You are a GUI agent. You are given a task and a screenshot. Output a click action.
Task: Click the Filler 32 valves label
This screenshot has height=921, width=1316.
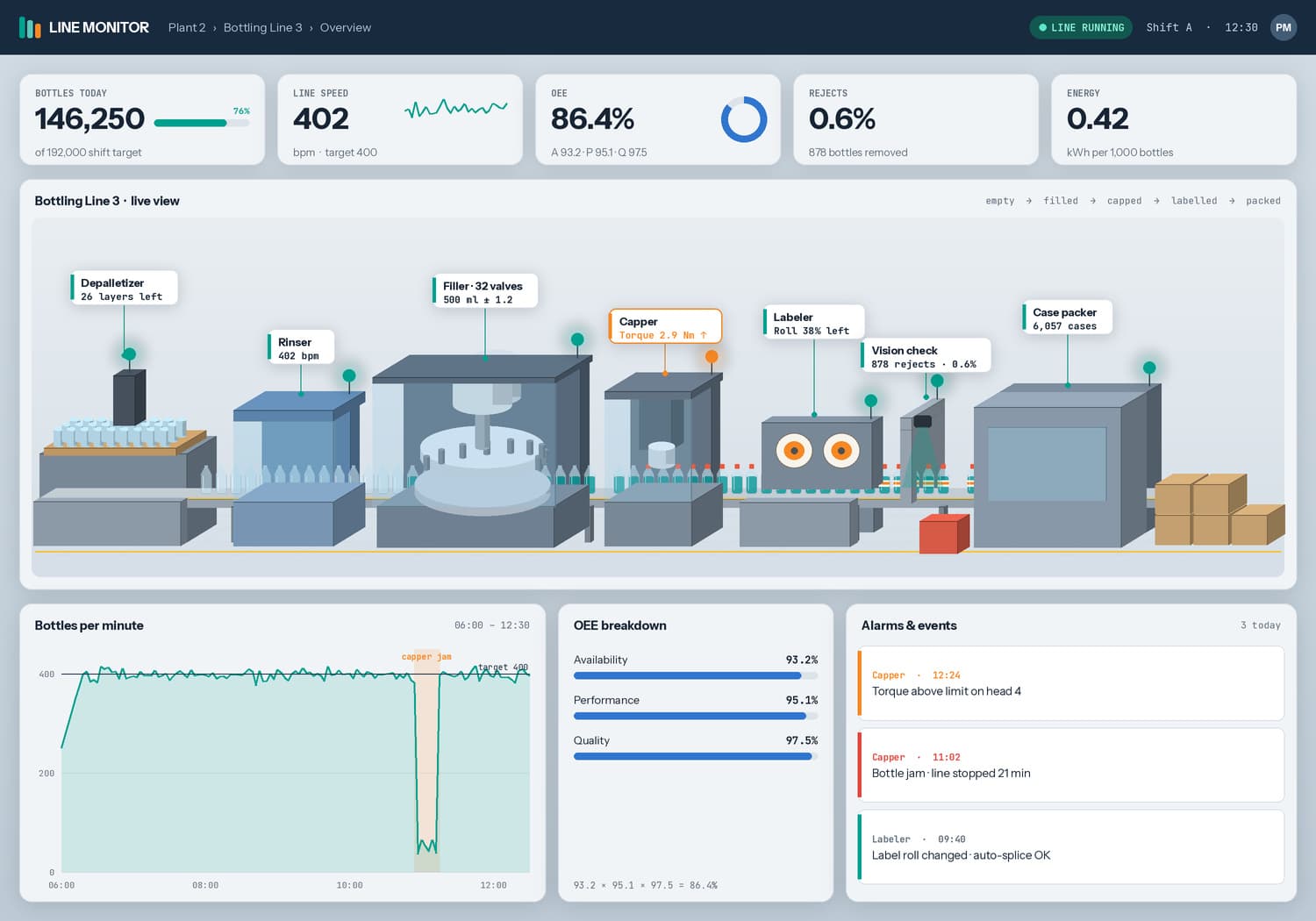pyautogui.click(x=484, y=291)
